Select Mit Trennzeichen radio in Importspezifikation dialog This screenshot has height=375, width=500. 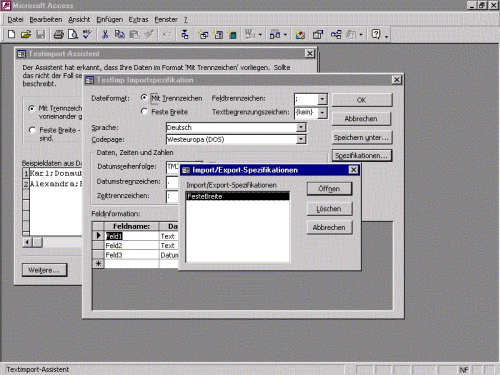click(x=144, y=97)
